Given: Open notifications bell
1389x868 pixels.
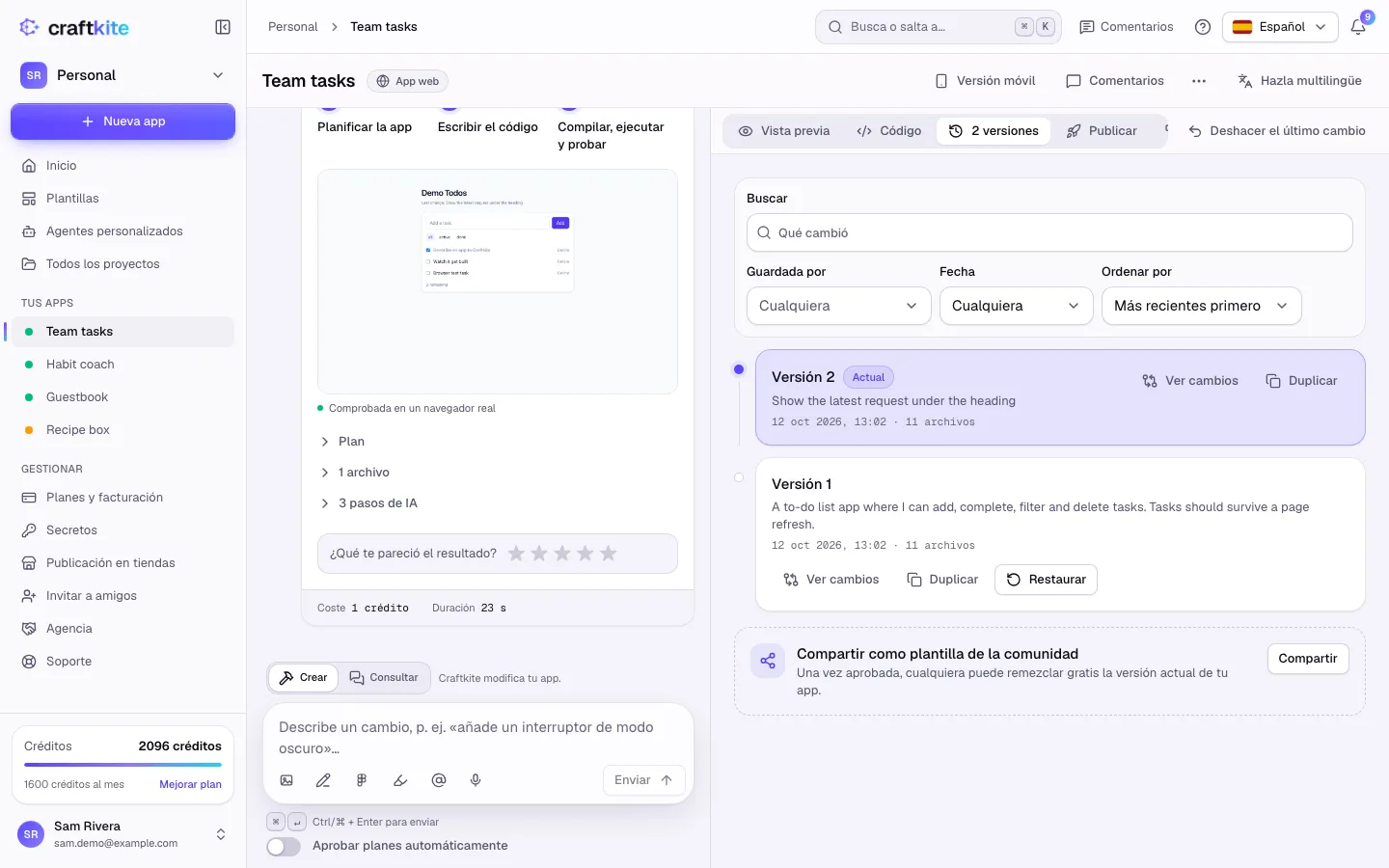Looking at the screenshot, I should pos(1358,27).
